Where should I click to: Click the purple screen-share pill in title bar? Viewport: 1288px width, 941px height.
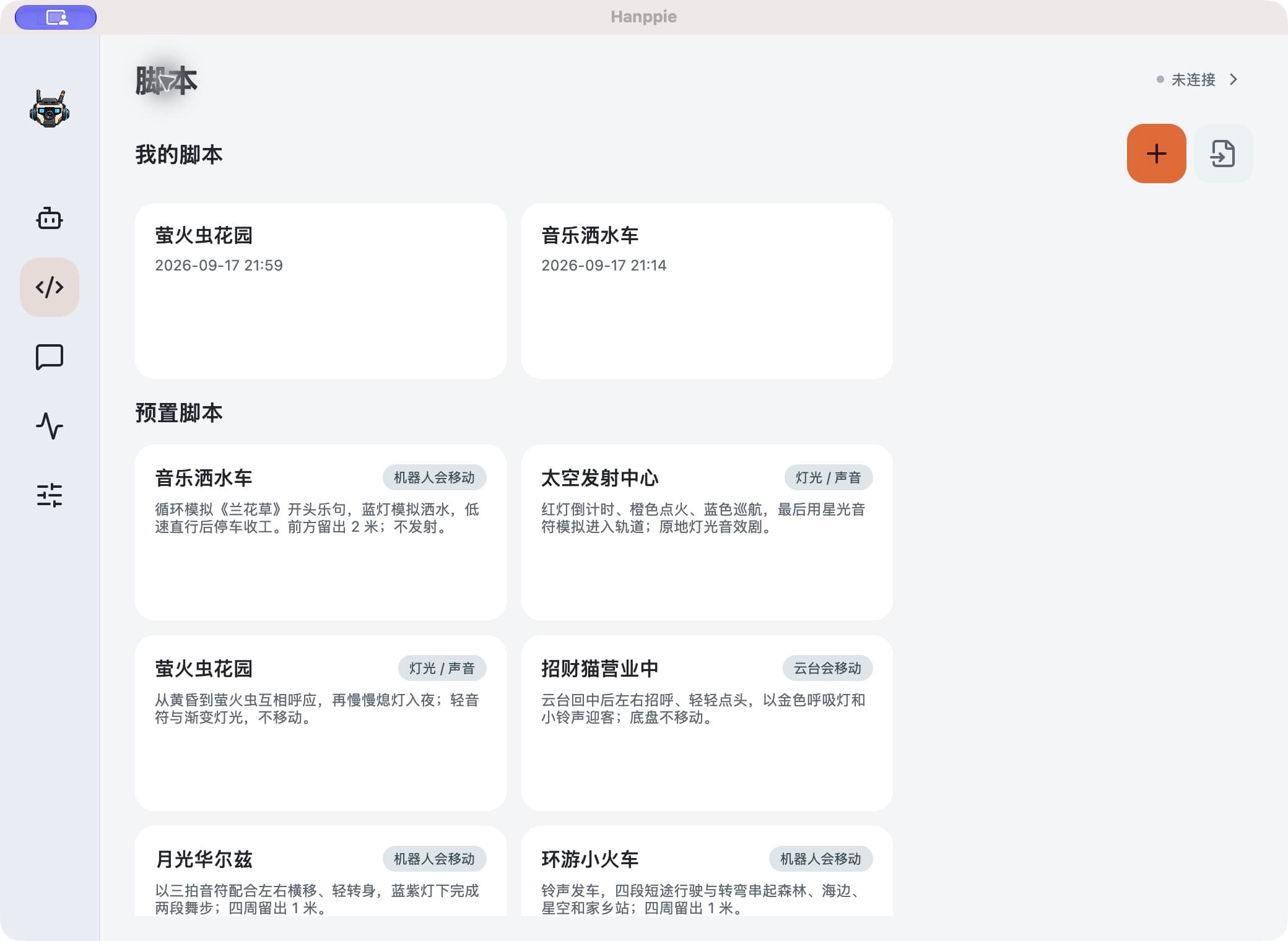pyautogui.click(x=56, y=17)
